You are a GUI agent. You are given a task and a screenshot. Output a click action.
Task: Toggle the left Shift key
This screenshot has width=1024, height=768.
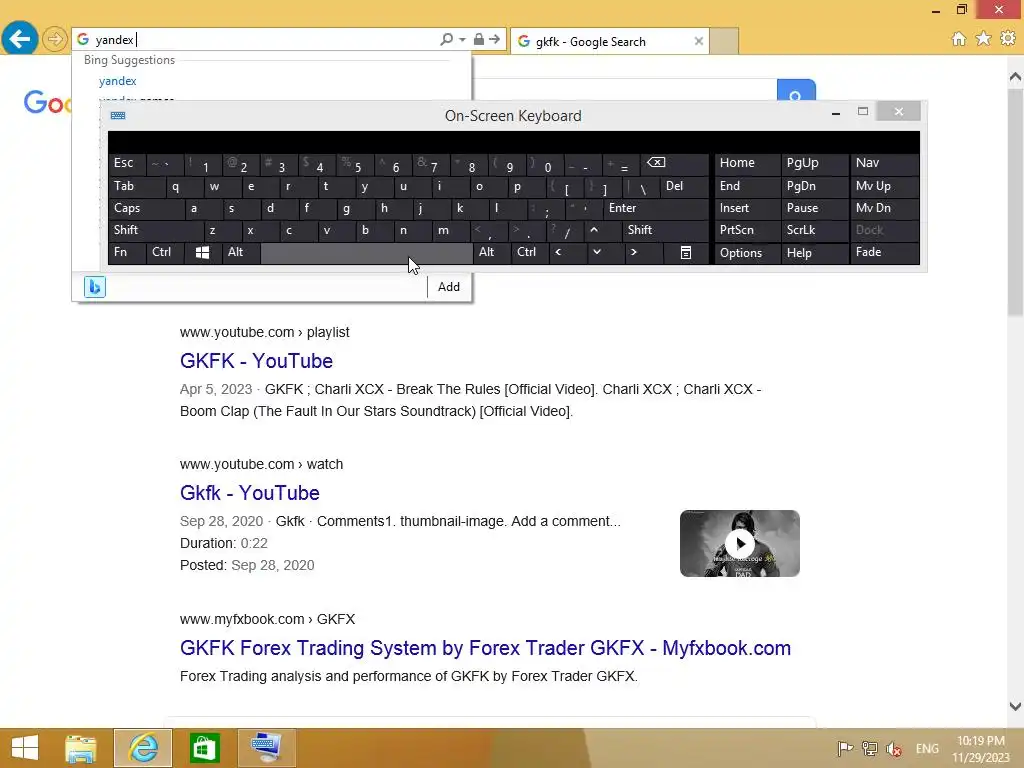point(156,230)
